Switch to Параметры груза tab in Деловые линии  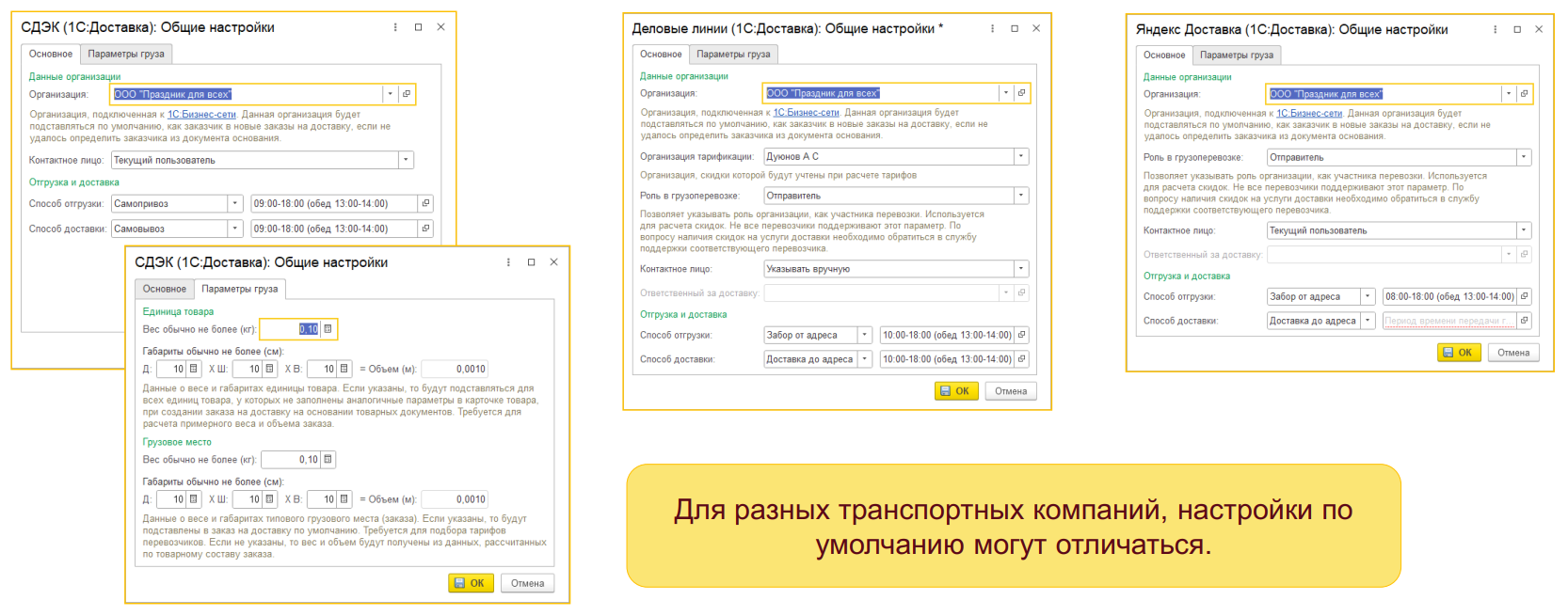[x=733, y=55]
